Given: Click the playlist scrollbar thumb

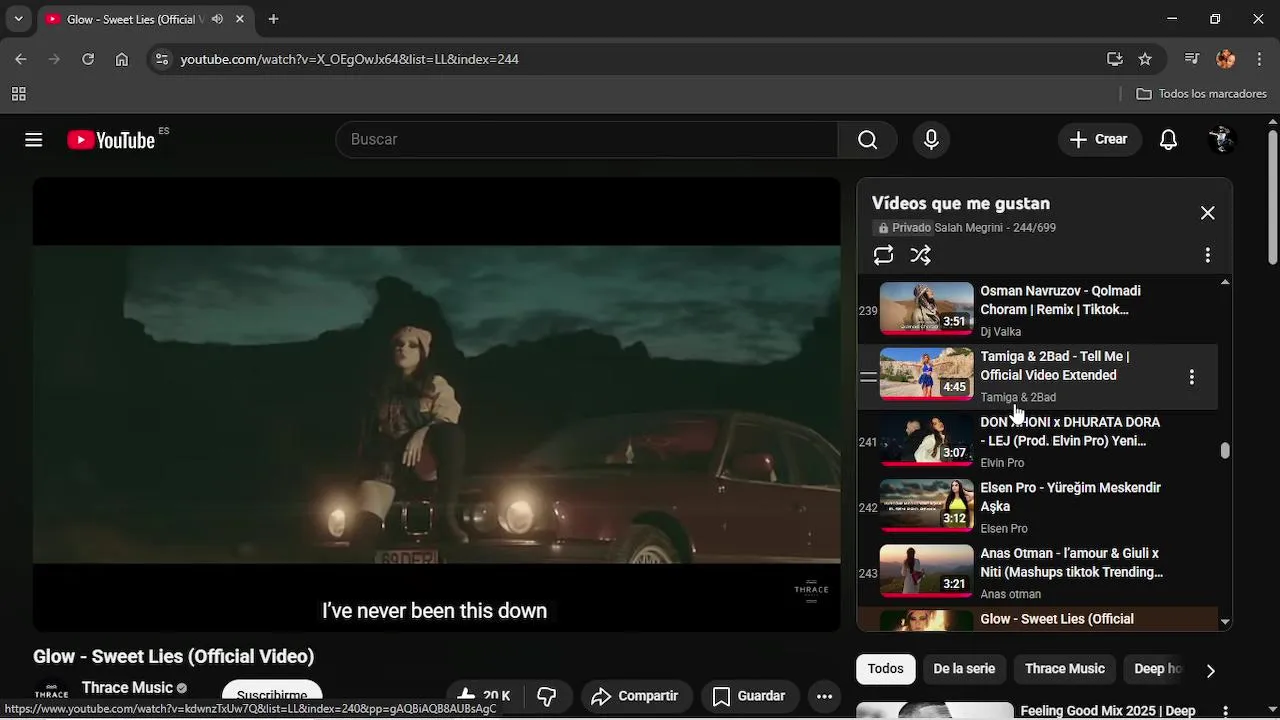Looking at the screenshot, I should (1225, 451).
